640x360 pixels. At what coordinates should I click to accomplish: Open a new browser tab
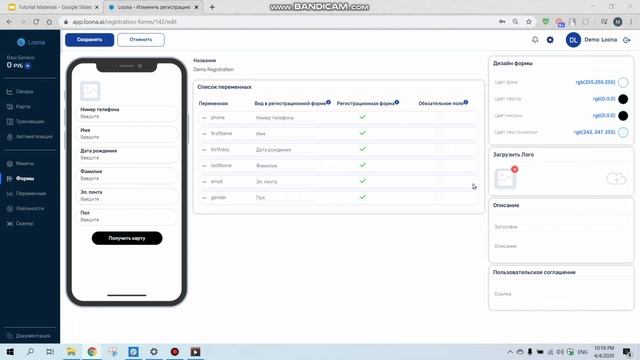(x=212, y=7)
